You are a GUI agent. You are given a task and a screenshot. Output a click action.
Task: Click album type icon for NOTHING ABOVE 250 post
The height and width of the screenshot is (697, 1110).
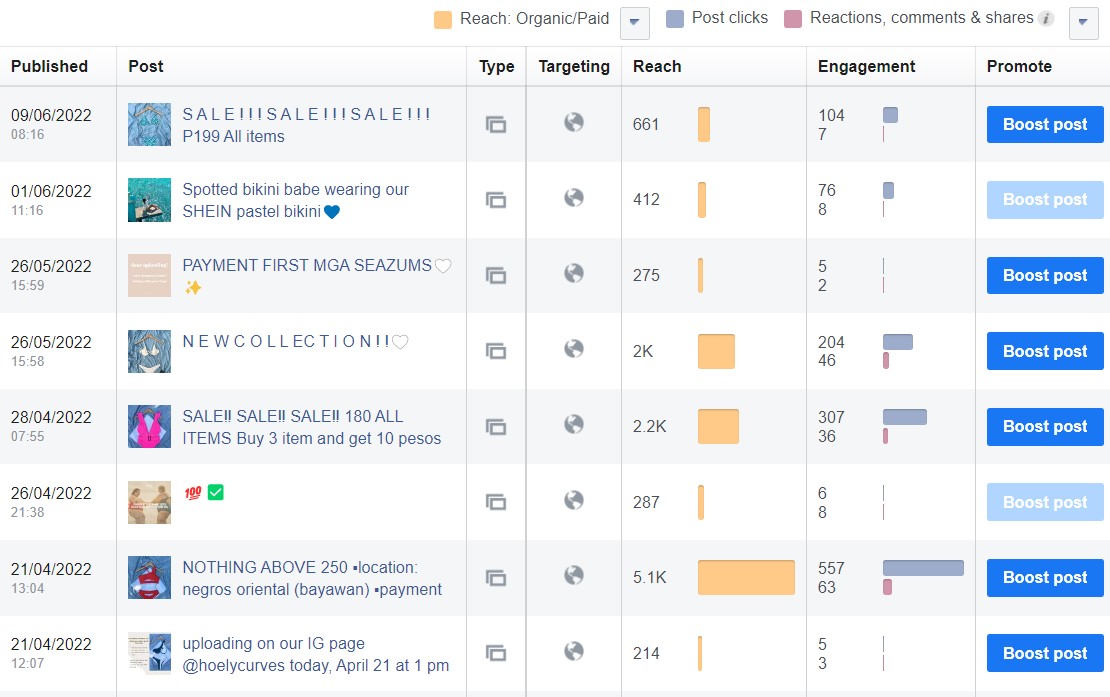click(x=496, y=577)
